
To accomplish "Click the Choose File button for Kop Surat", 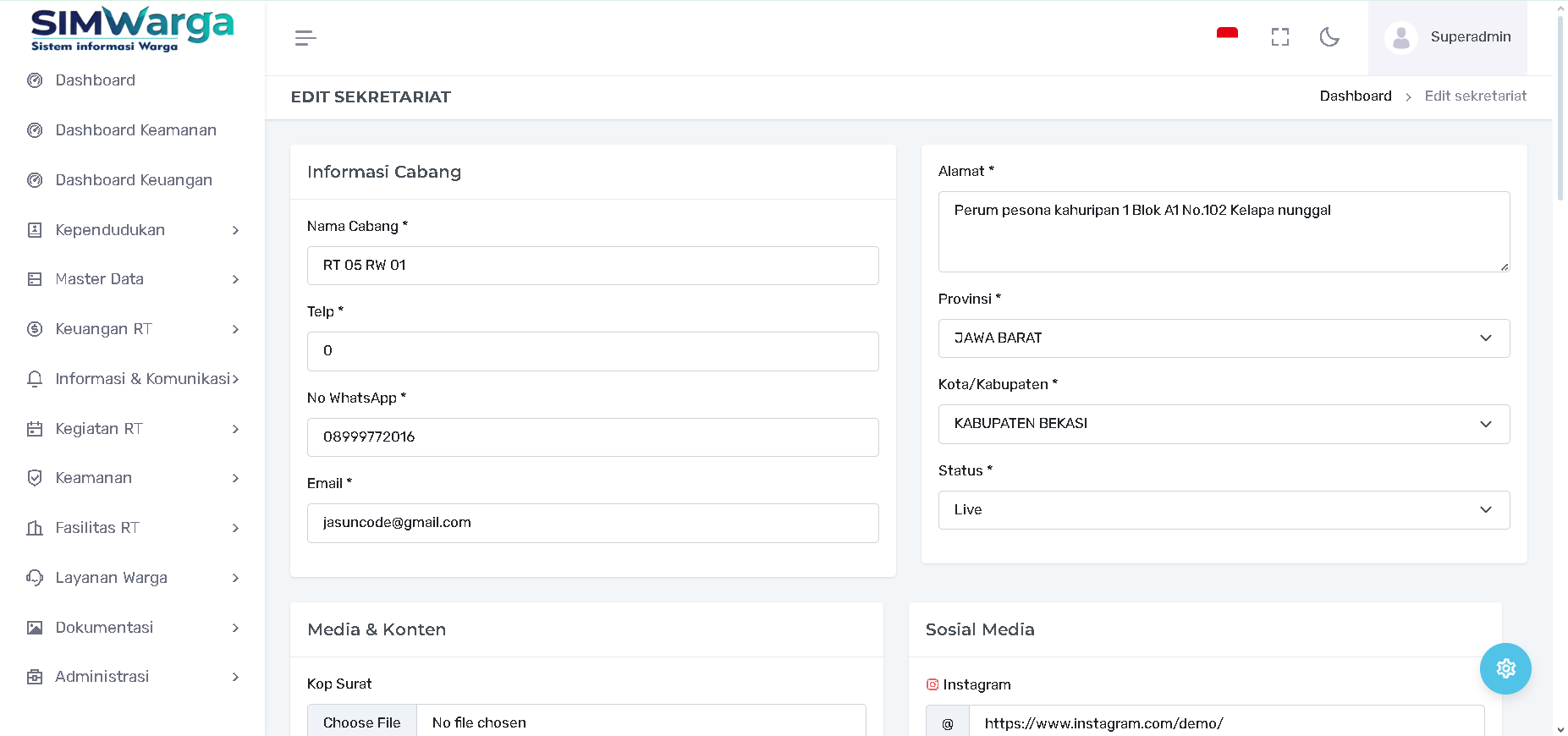I will 362,722.
